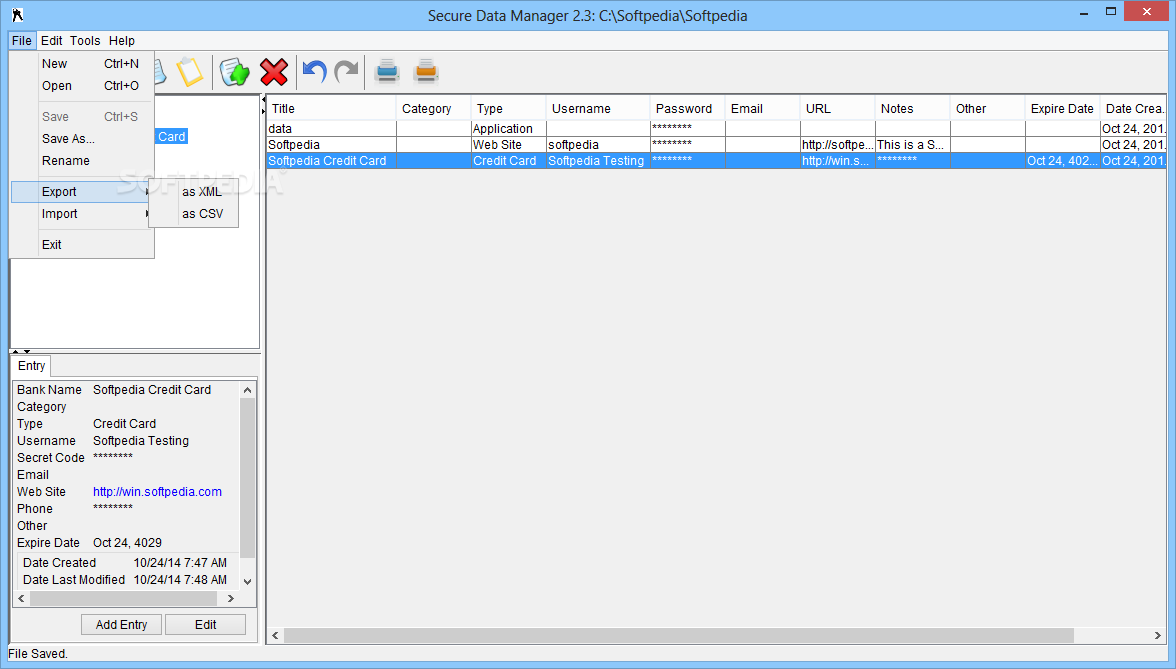Click the 'Softpedia Testing' username table cell

598,160
